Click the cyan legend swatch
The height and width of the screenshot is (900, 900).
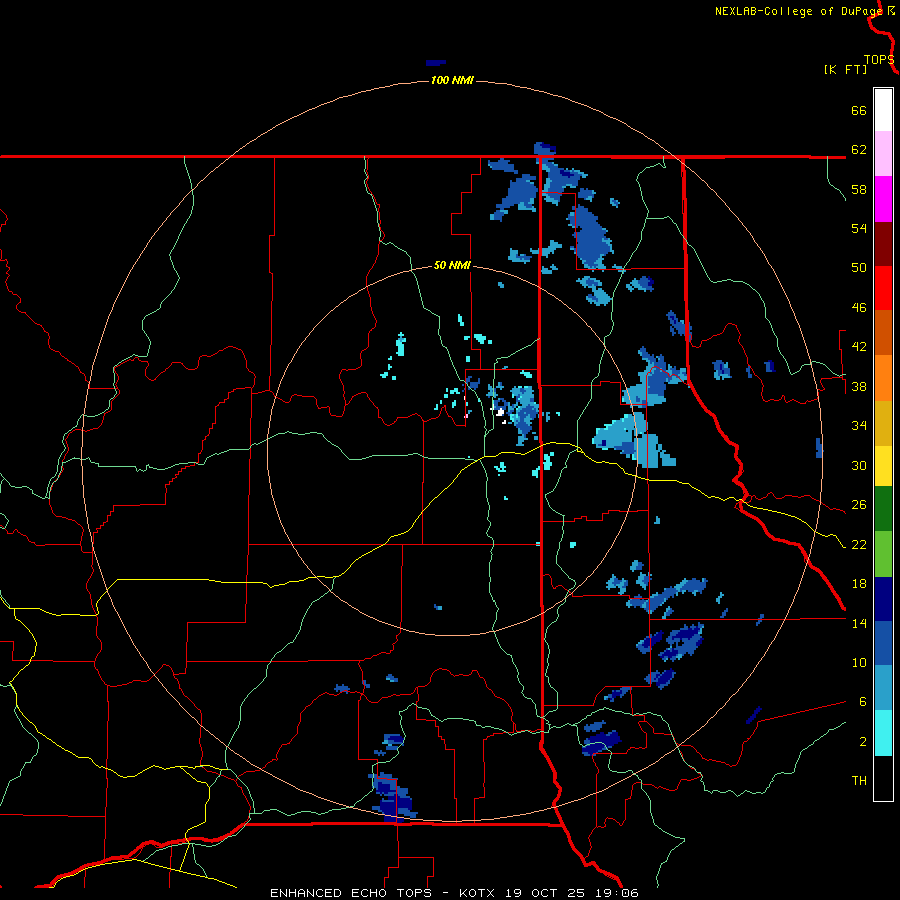pyautogui.click(x=883, y=733)
